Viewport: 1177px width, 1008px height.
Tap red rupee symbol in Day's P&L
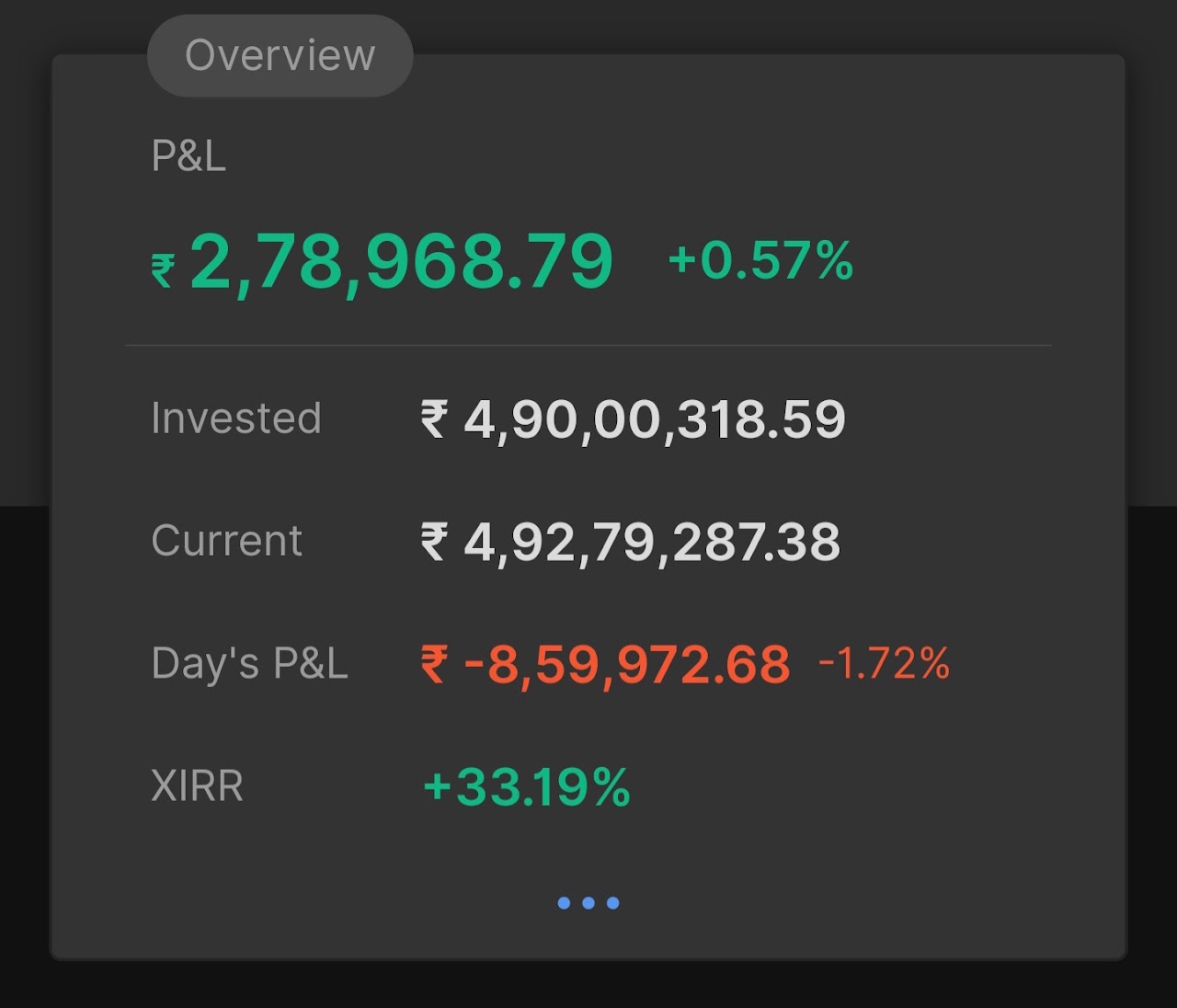point(434,664)
